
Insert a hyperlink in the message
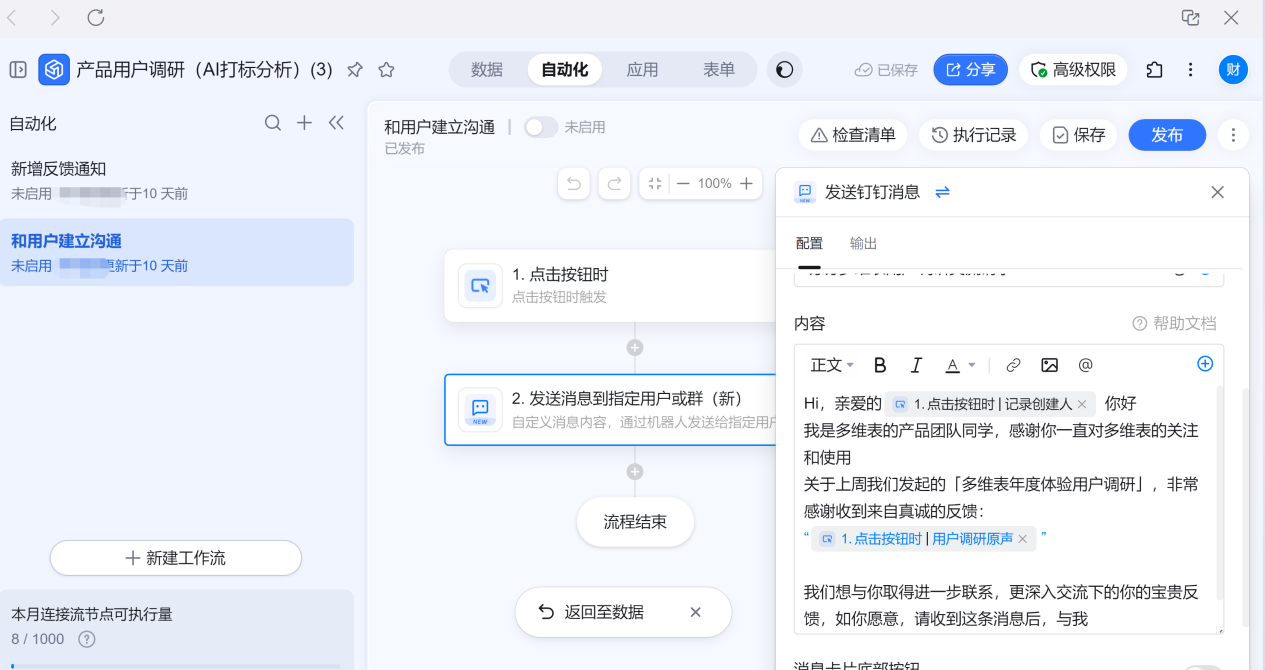tap(1013, 365)
